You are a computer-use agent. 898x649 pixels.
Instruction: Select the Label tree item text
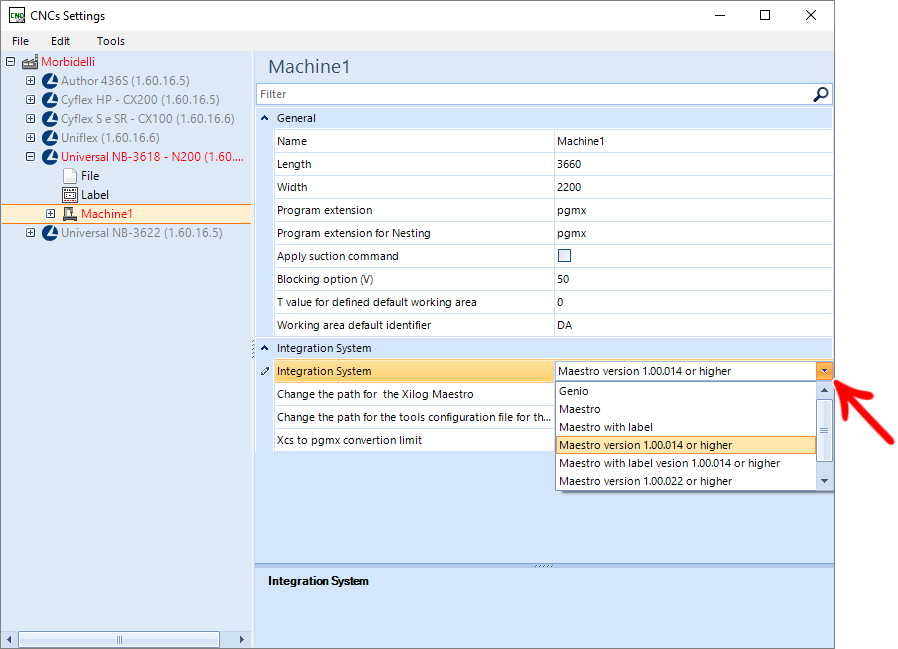point(95,195)
